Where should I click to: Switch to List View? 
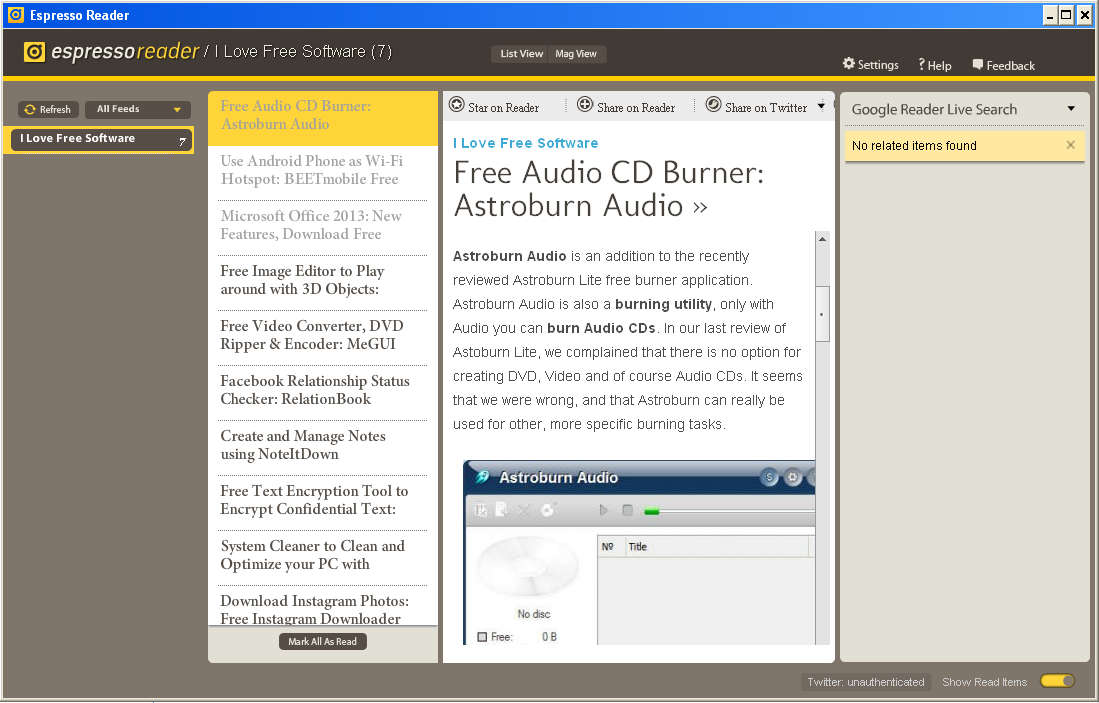(521, 54)
